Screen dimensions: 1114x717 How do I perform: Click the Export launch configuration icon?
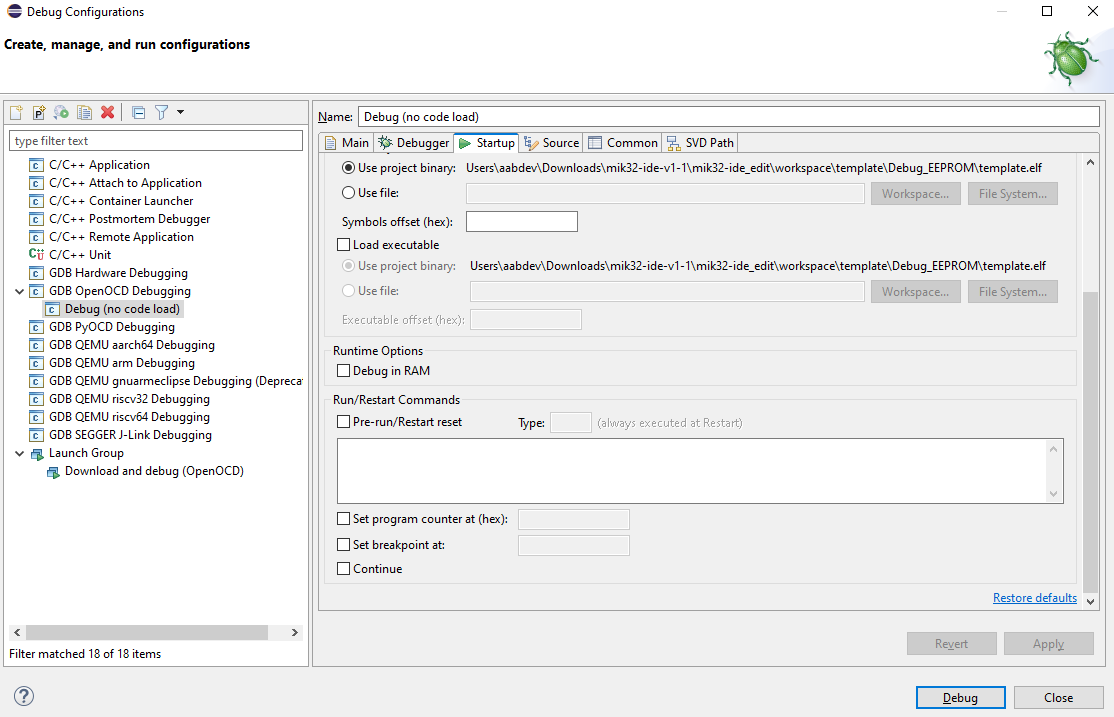coord(62,112)
